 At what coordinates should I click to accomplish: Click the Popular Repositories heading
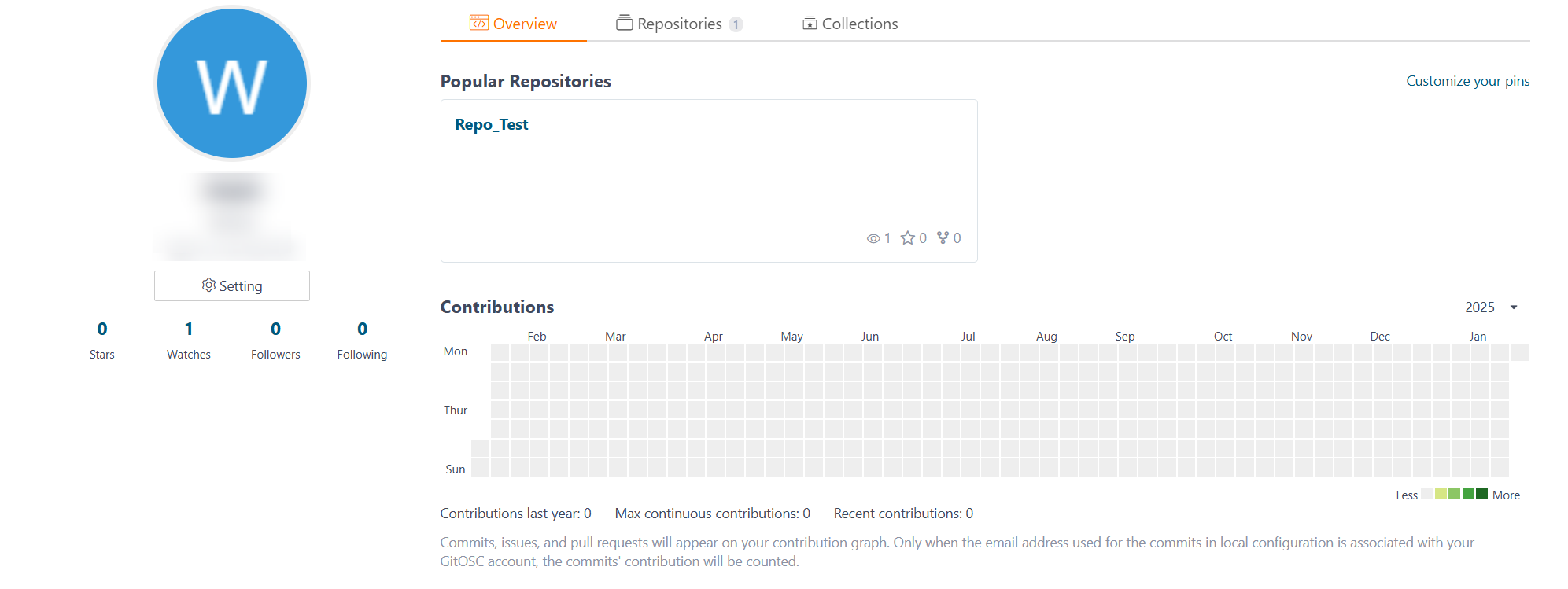pyautogui.click(x=526, y=81)
